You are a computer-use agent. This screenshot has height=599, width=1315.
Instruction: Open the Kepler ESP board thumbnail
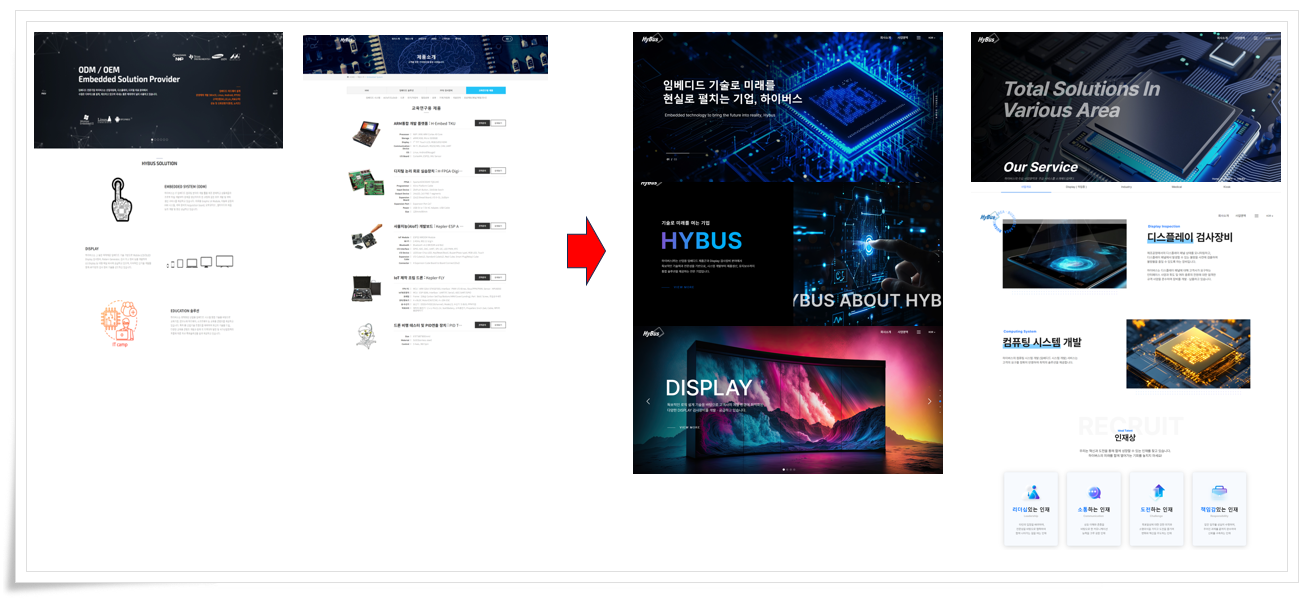click(x=367, y=236)
